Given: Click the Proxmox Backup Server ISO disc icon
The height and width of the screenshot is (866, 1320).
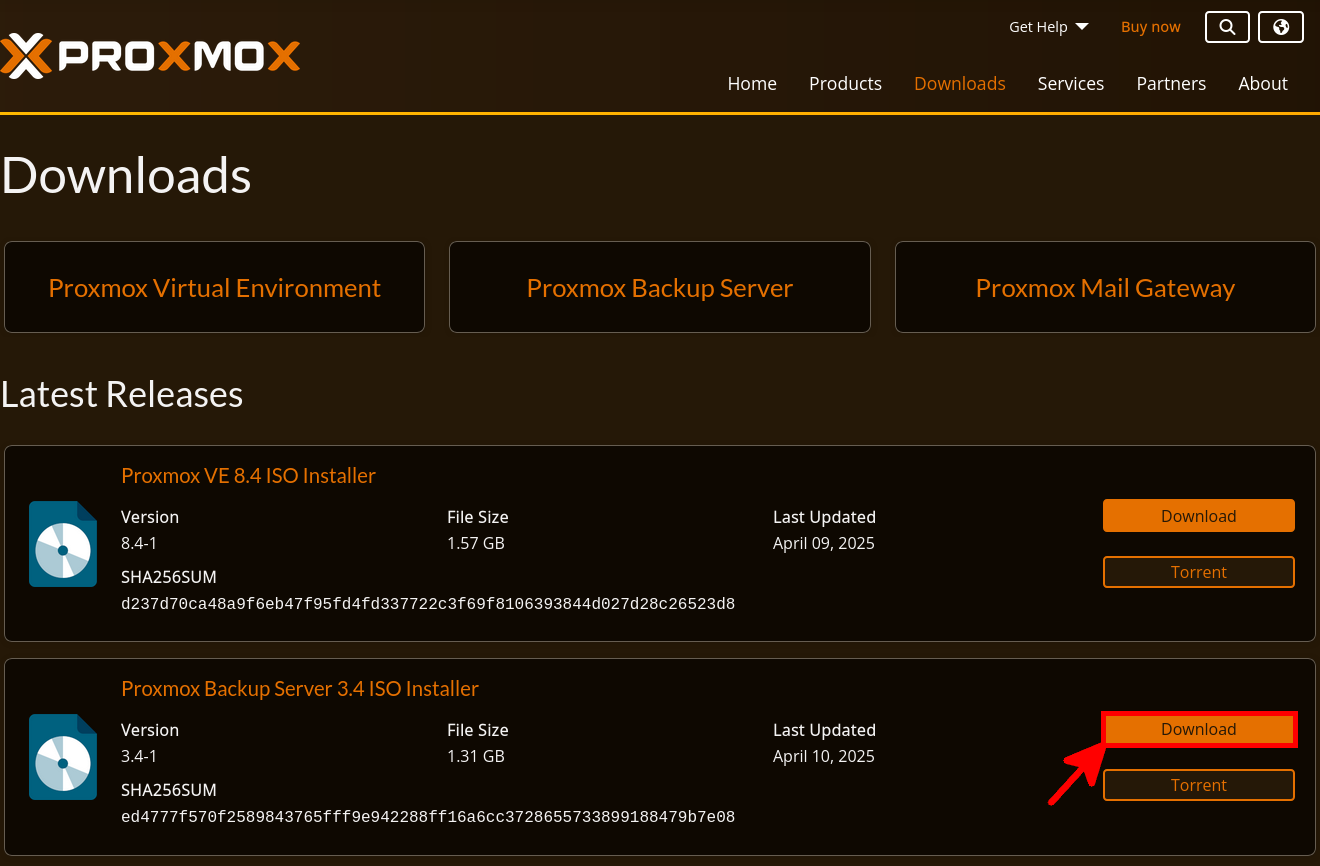Looking at the screenshot, I should pyautogui.click(x=63, y=757).
